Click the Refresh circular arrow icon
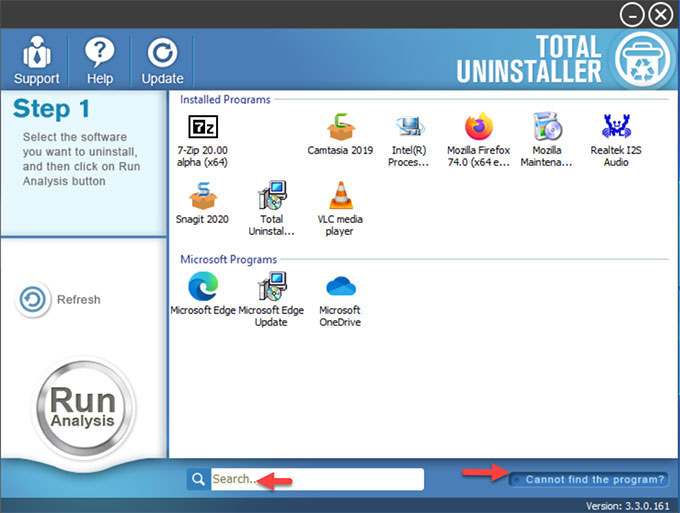 click(x=33, y=299)
